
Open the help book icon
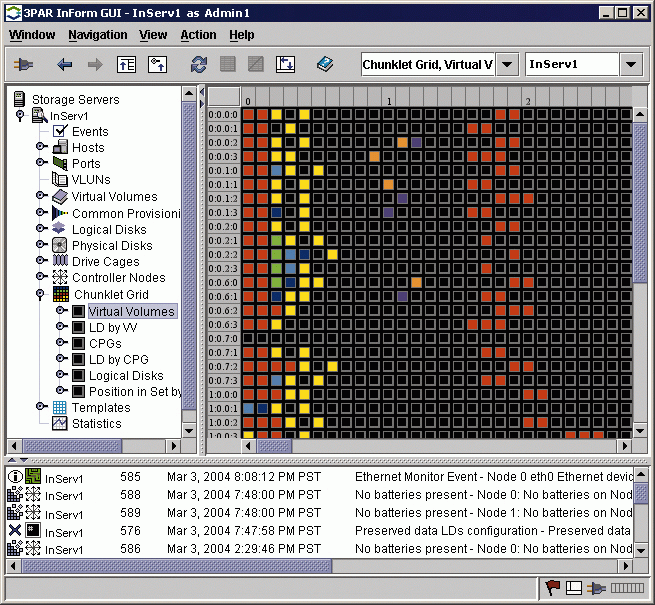pyautogui.click(x=325, y=64)
